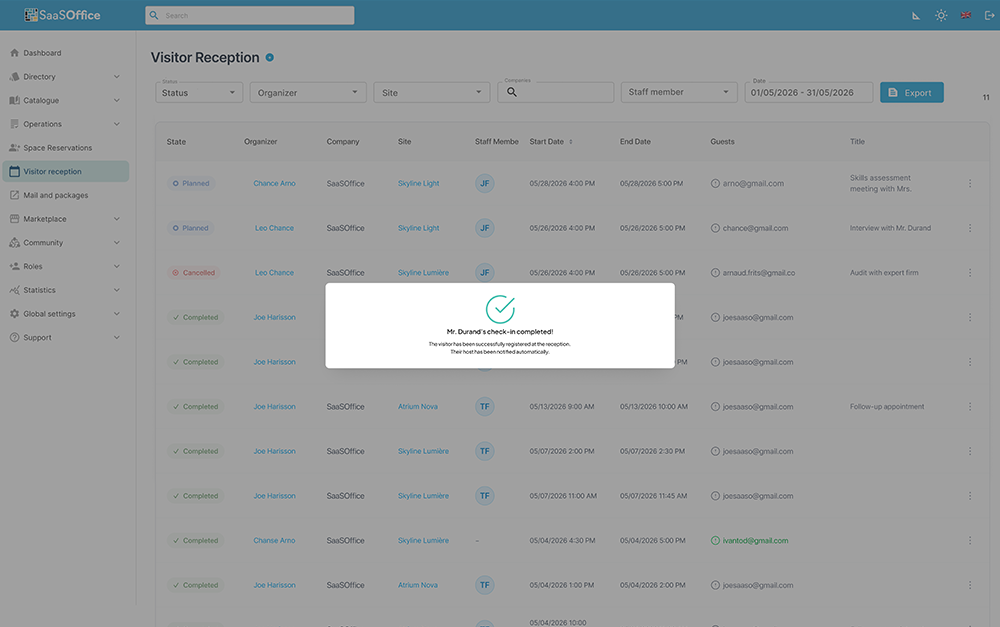The width and height of the screenshot is (1000, 627).
Task: Open the Organizer filter dropdown
Action: (x=308, y=92)
